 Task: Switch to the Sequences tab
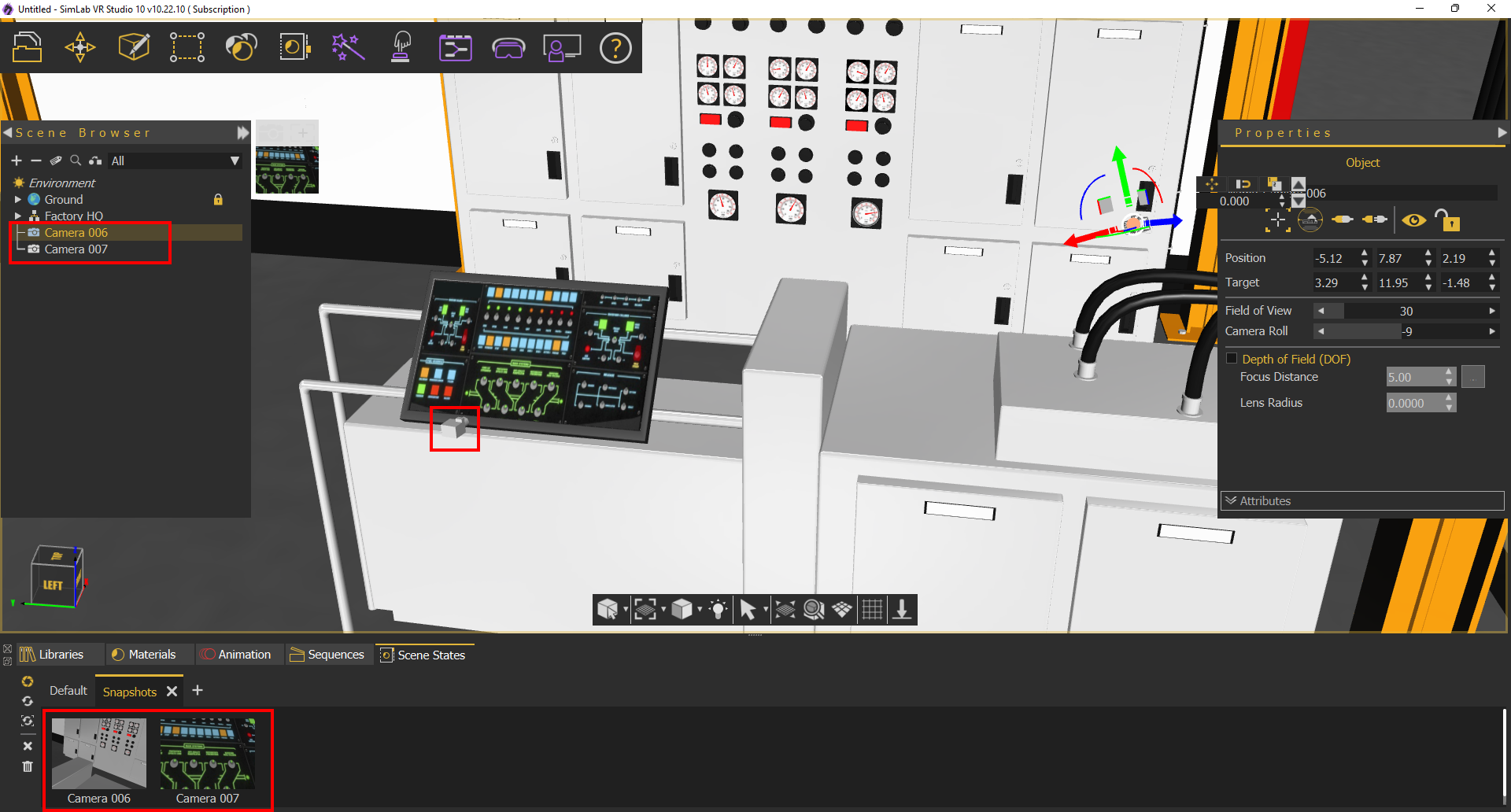(327, 655)
